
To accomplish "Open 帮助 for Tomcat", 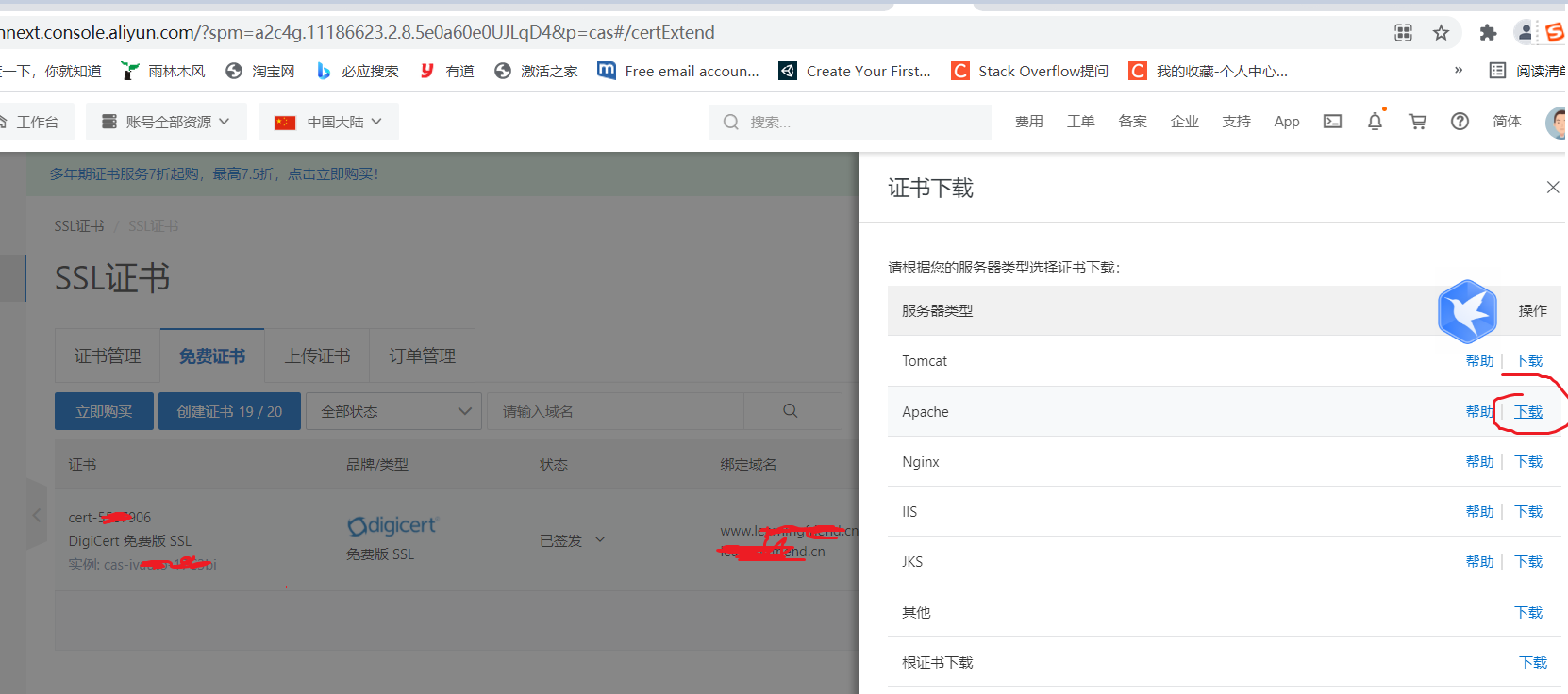I will pyautogui.click(x=1479, y=361).
